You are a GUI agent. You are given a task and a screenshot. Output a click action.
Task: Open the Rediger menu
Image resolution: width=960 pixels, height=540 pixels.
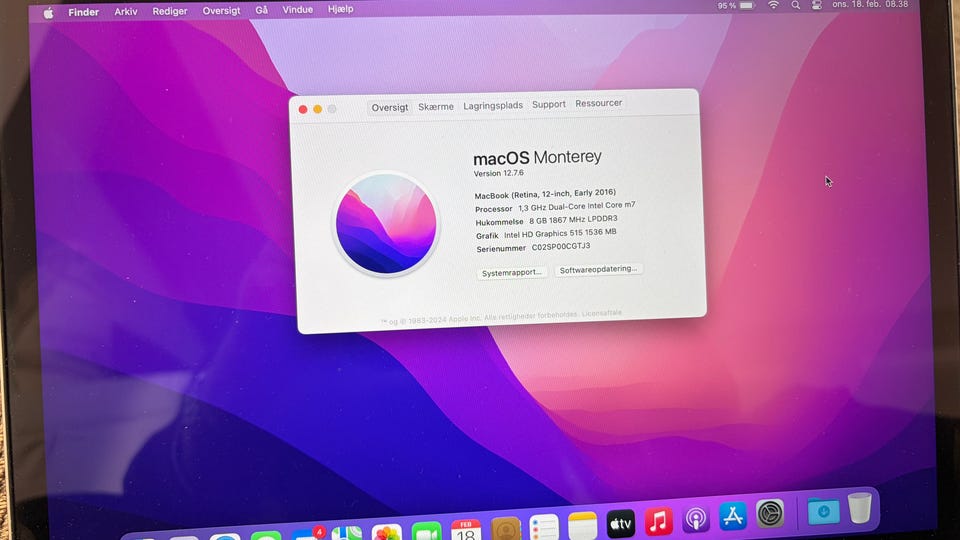click(170, 11)
